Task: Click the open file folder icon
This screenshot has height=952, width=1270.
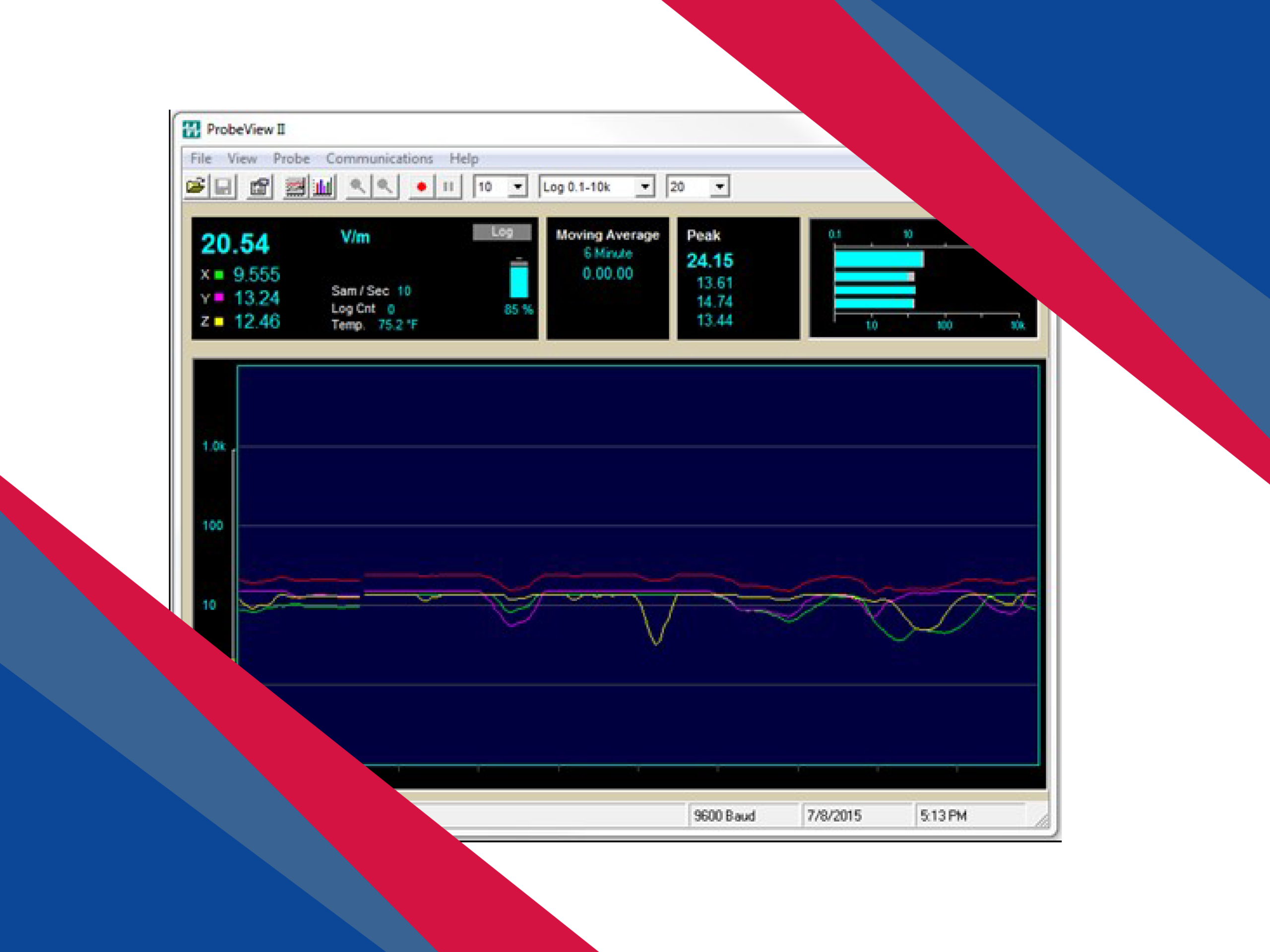Action: (196, 187)
